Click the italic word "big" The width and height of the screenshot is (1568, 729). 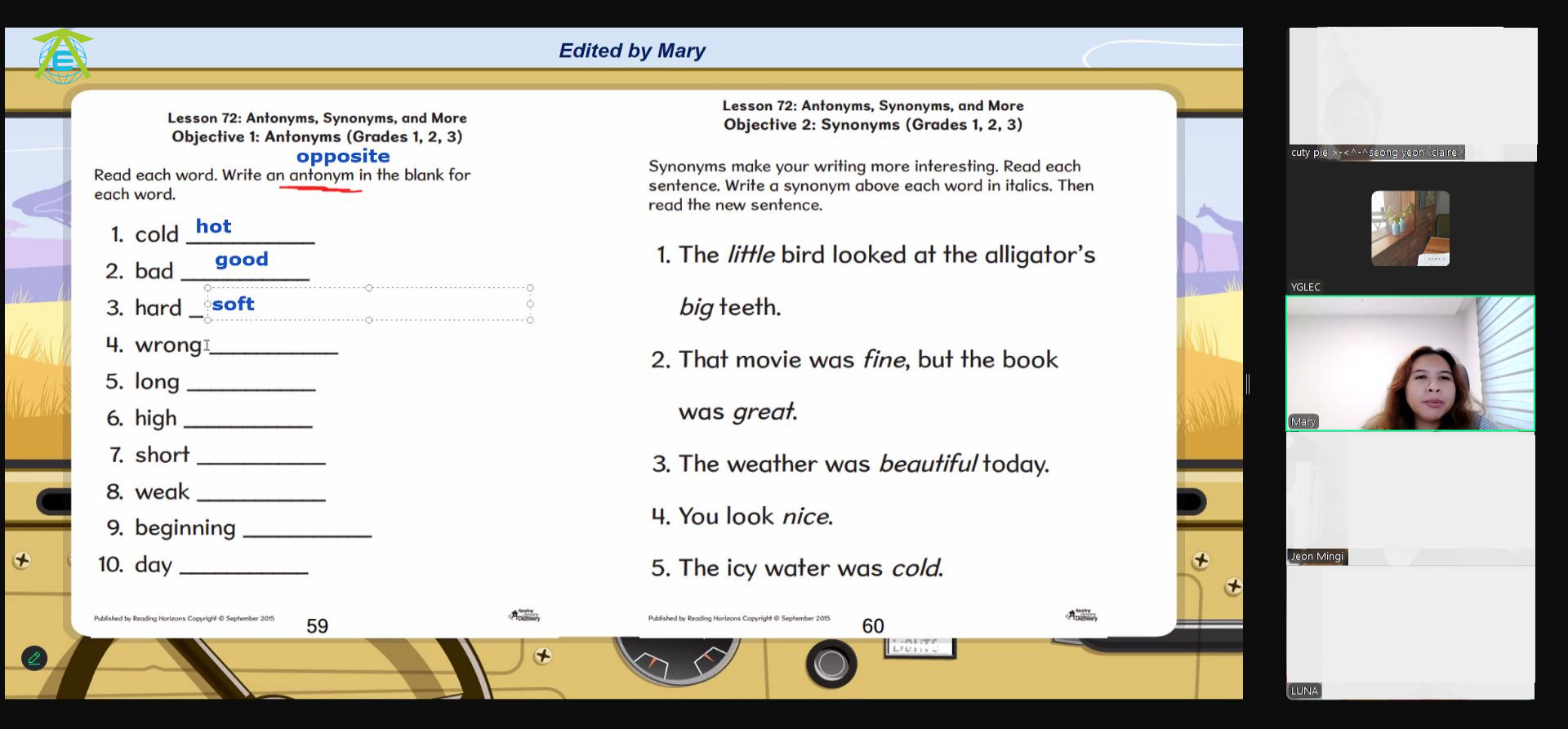pyautogui.click(x=696, y=308)
